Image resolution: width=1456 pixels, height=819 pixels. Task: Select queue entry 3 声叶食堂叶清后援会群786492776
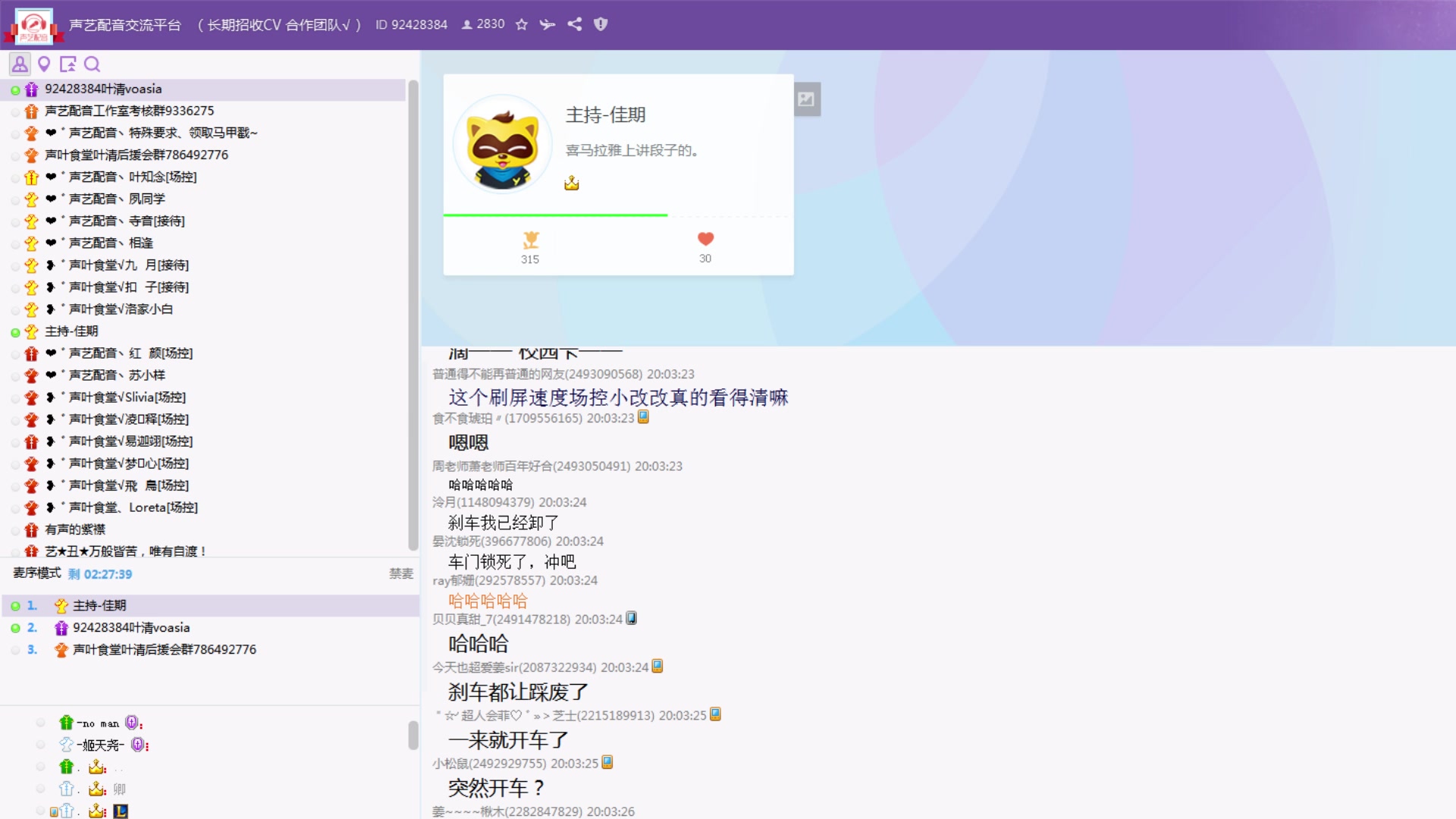[x=210, y=649]
